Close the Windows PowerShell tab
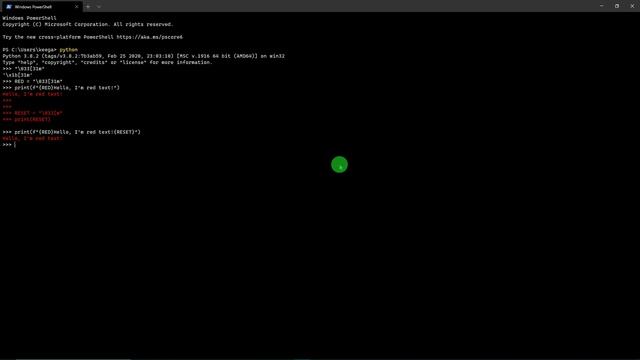 pos(76,7)
